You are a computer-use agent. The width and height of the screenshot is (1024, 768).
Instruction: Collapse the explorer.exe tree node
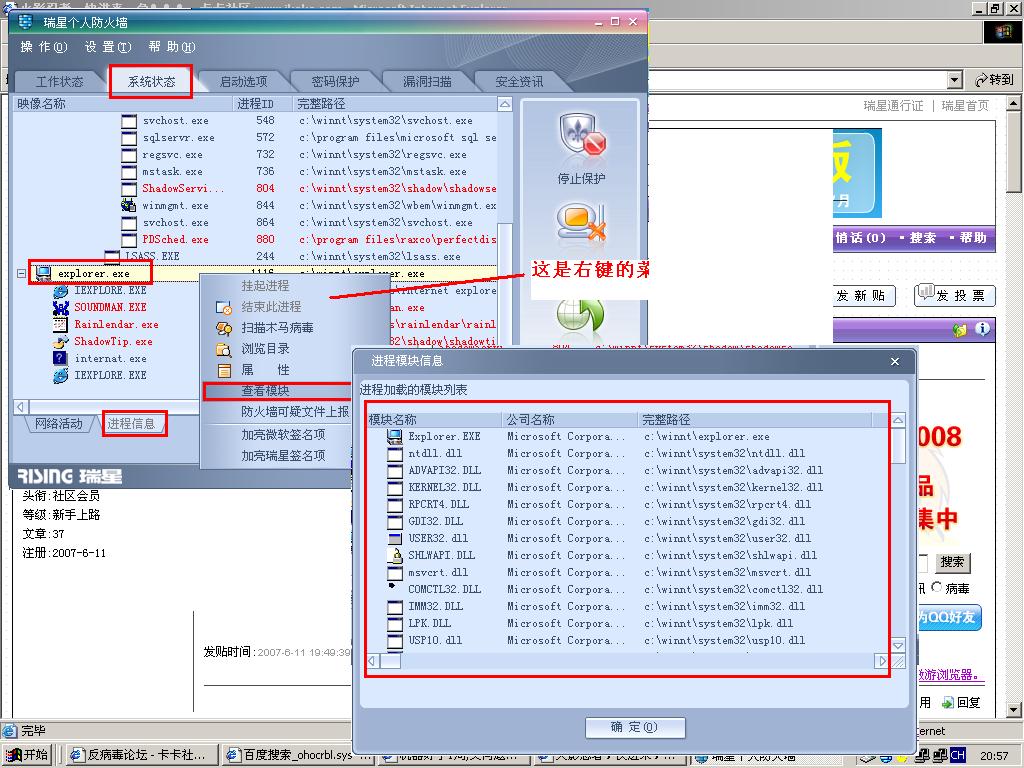tap(22, 274)
